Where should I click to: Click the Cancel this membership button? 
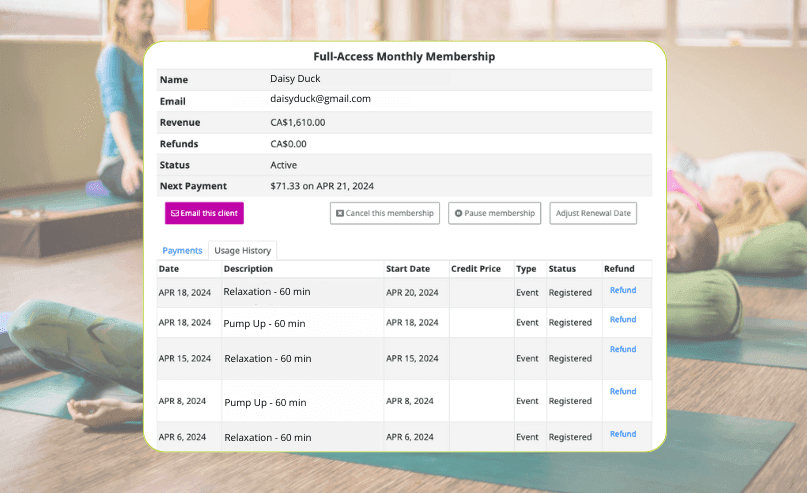[x=385, y=213]
